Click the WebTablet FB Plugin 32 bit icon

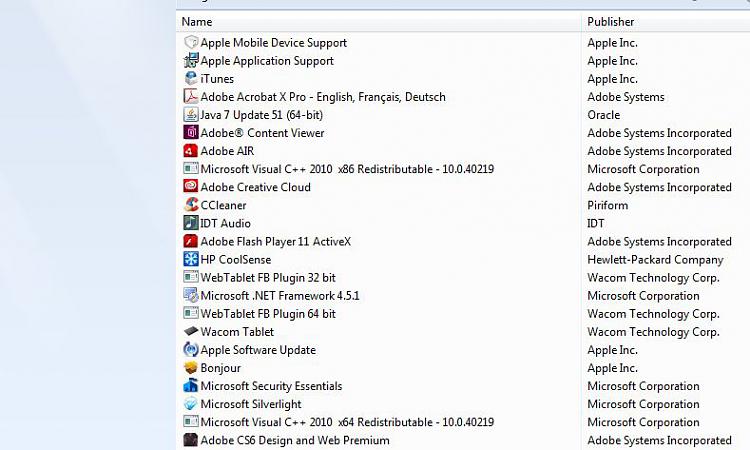(191, 277)
